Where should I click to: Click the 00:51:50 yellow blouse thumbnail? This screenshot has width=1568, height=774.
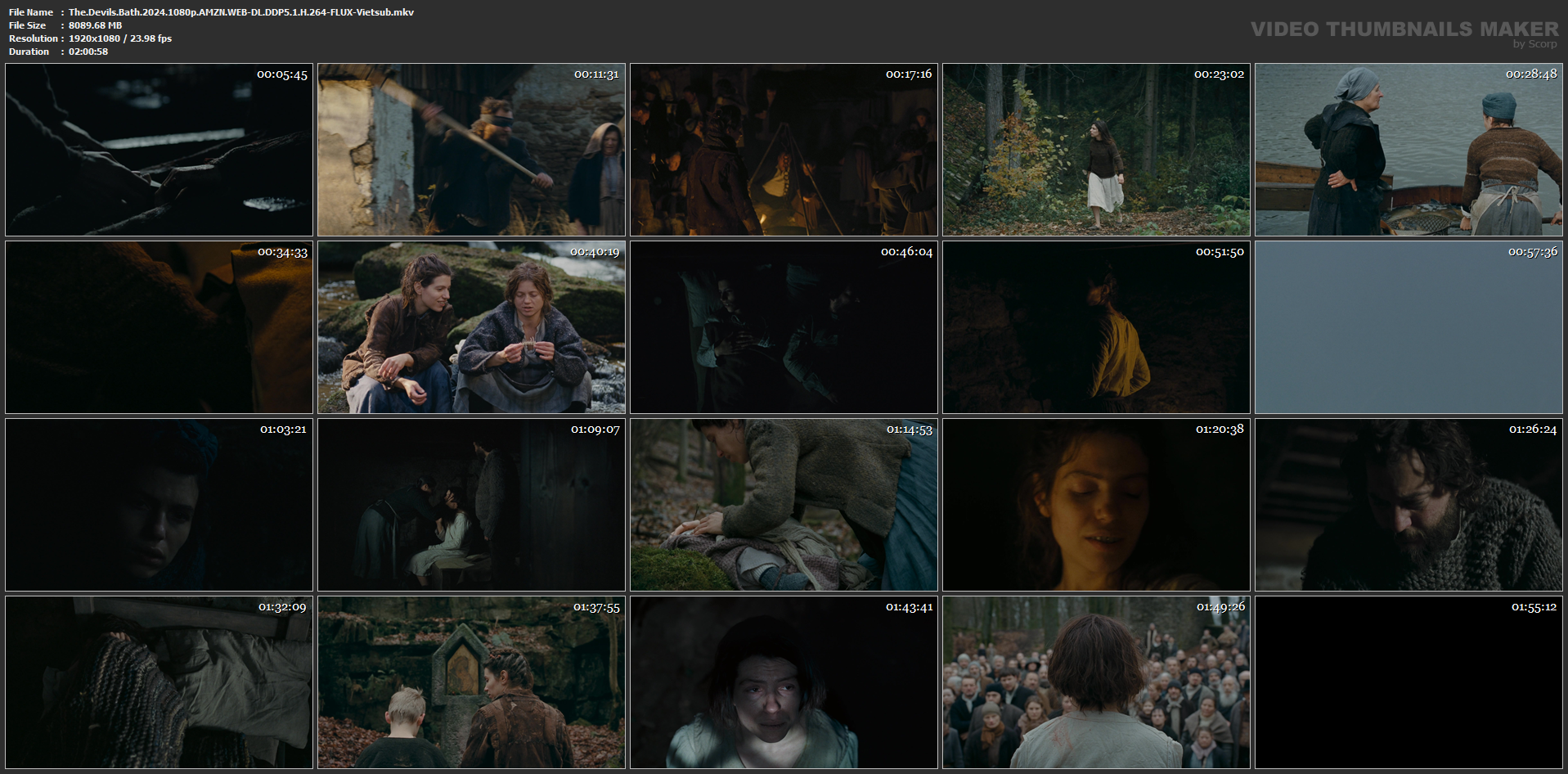tap(1096, 327)
